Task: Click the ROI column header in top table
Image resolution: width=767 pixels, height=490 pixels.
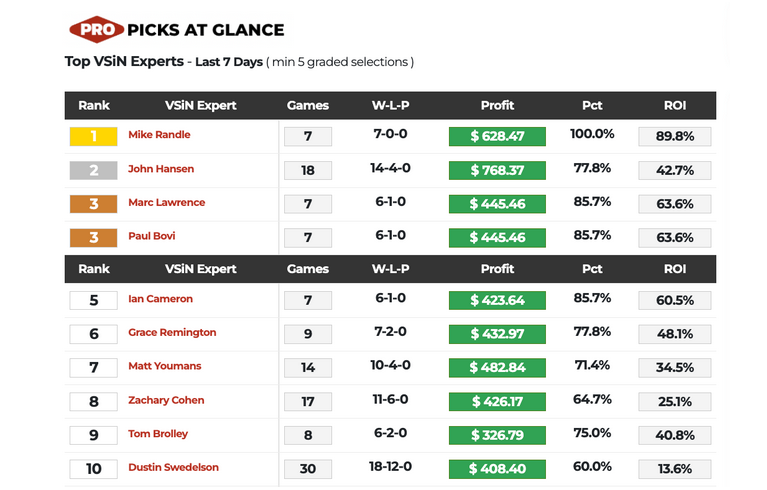Action: click(x=675, y=105)
